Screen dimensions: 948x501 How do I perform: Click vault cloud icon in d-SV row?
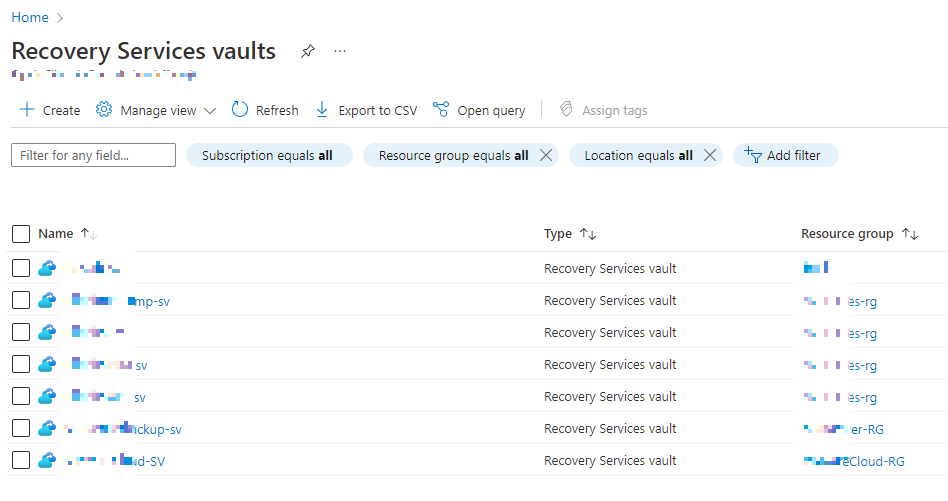point(47,460)
